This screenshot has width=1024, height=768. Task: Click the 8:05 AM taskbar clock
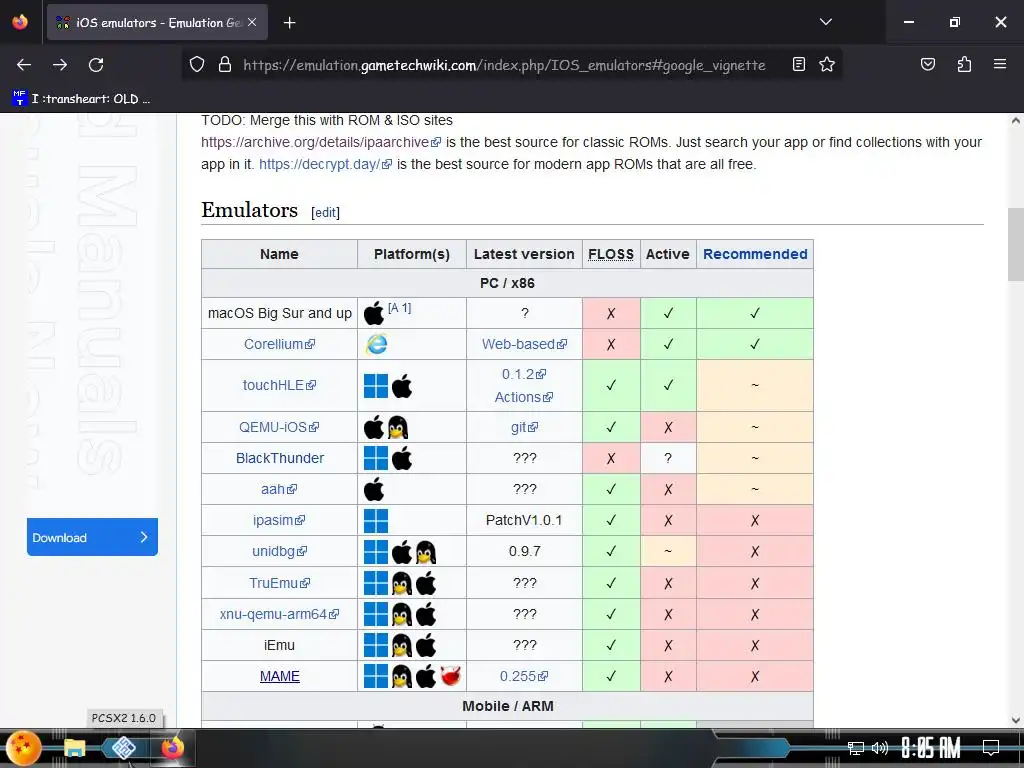pyautogui.click(x=931, y=748)
